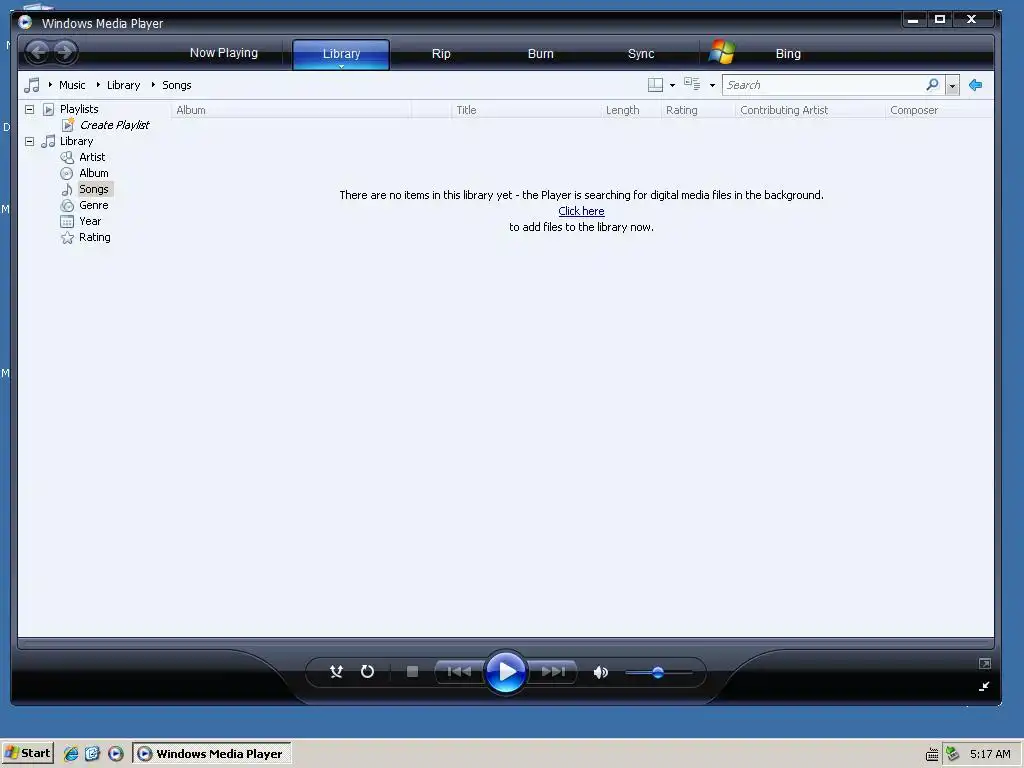Click the Stop playback button

point(412,671)
